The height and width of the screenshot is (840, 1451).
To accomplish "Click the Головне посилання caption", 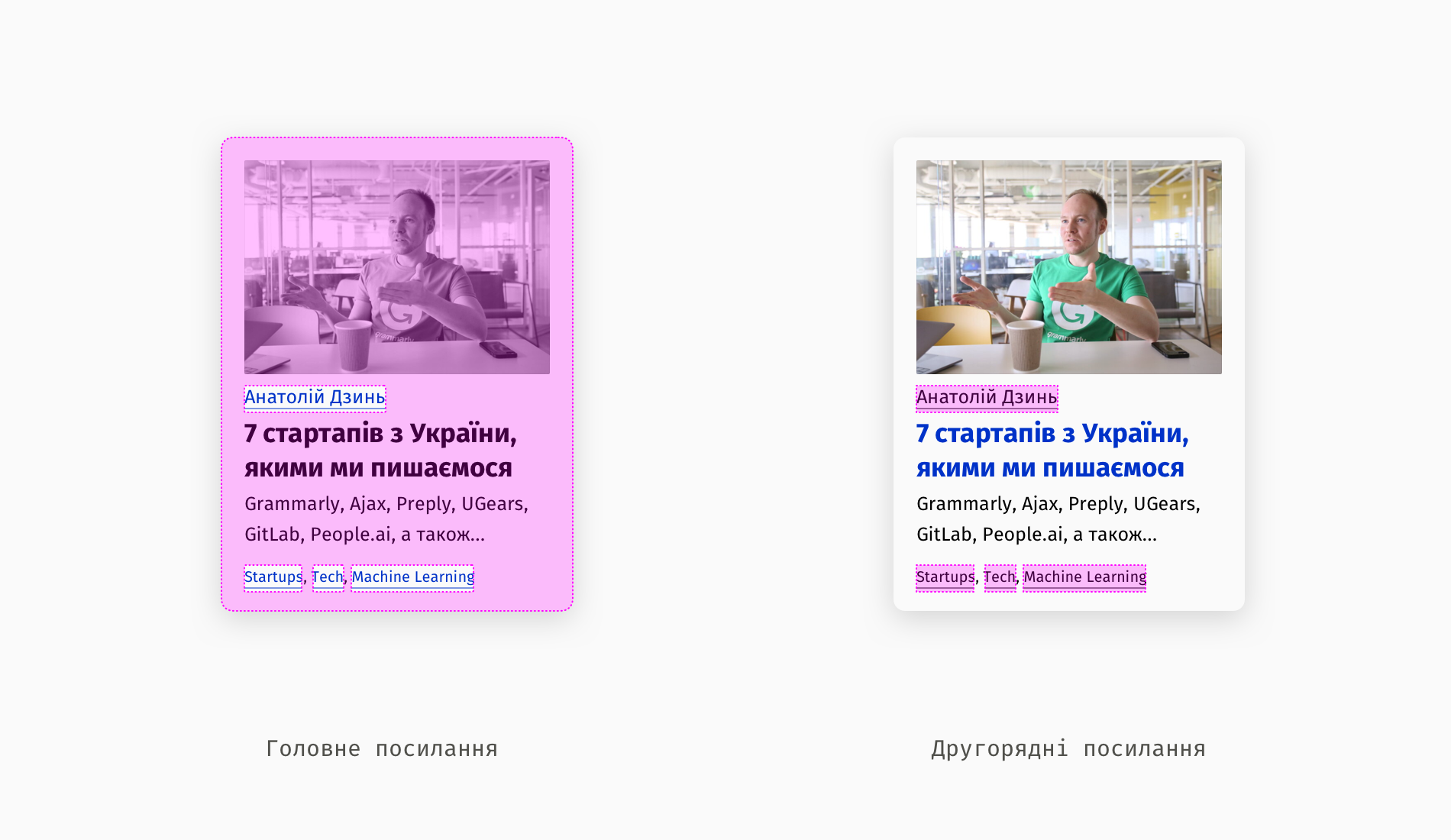I will [x=382, y=748].
